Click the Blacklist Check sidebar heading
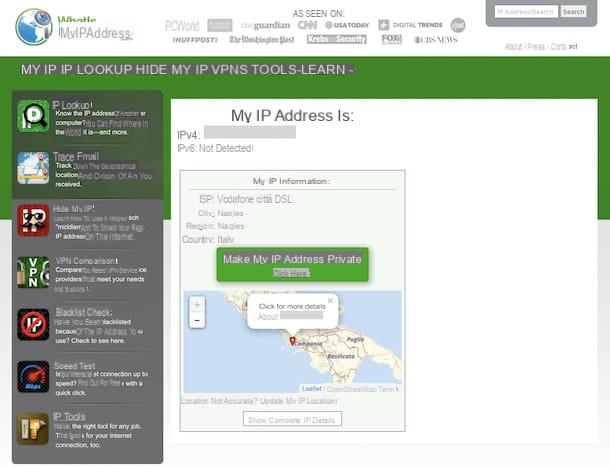This screenshot has width=610, height=467. coord(84,313)
